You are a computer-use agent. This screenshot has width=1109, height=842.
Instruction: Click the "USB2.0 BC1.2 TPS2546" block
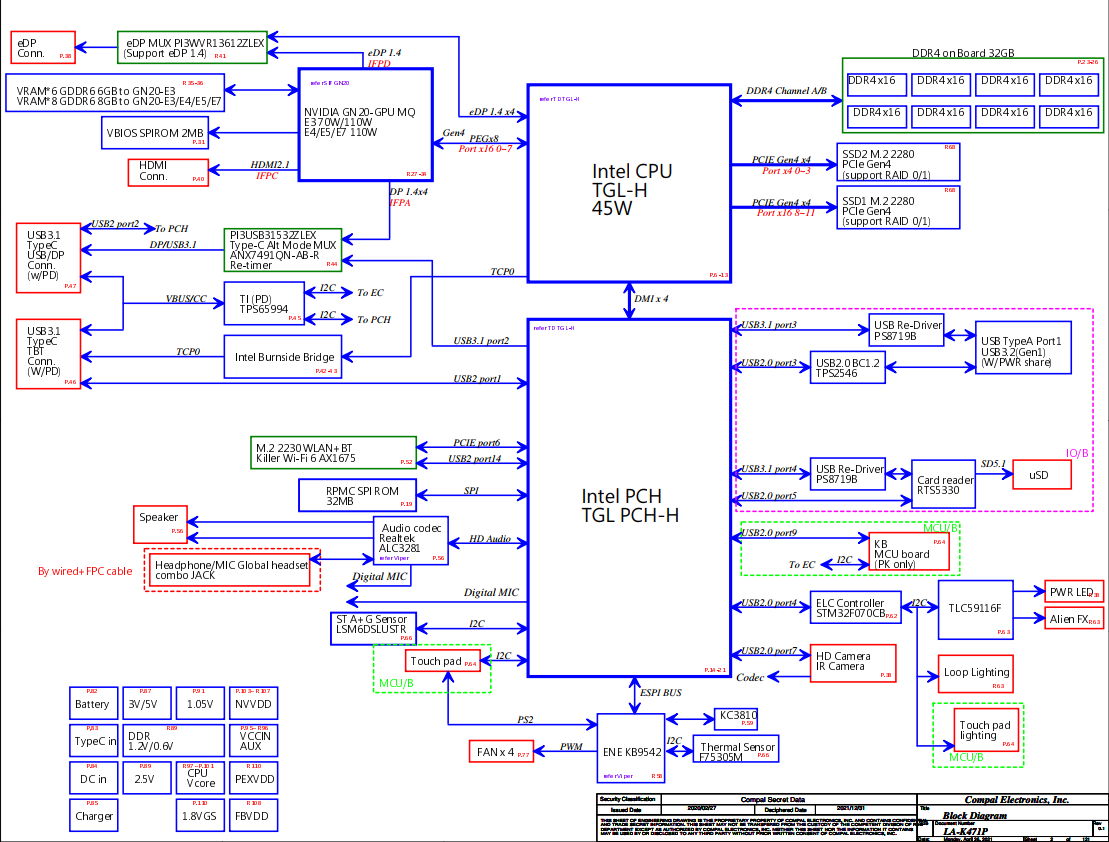(847, 368)
